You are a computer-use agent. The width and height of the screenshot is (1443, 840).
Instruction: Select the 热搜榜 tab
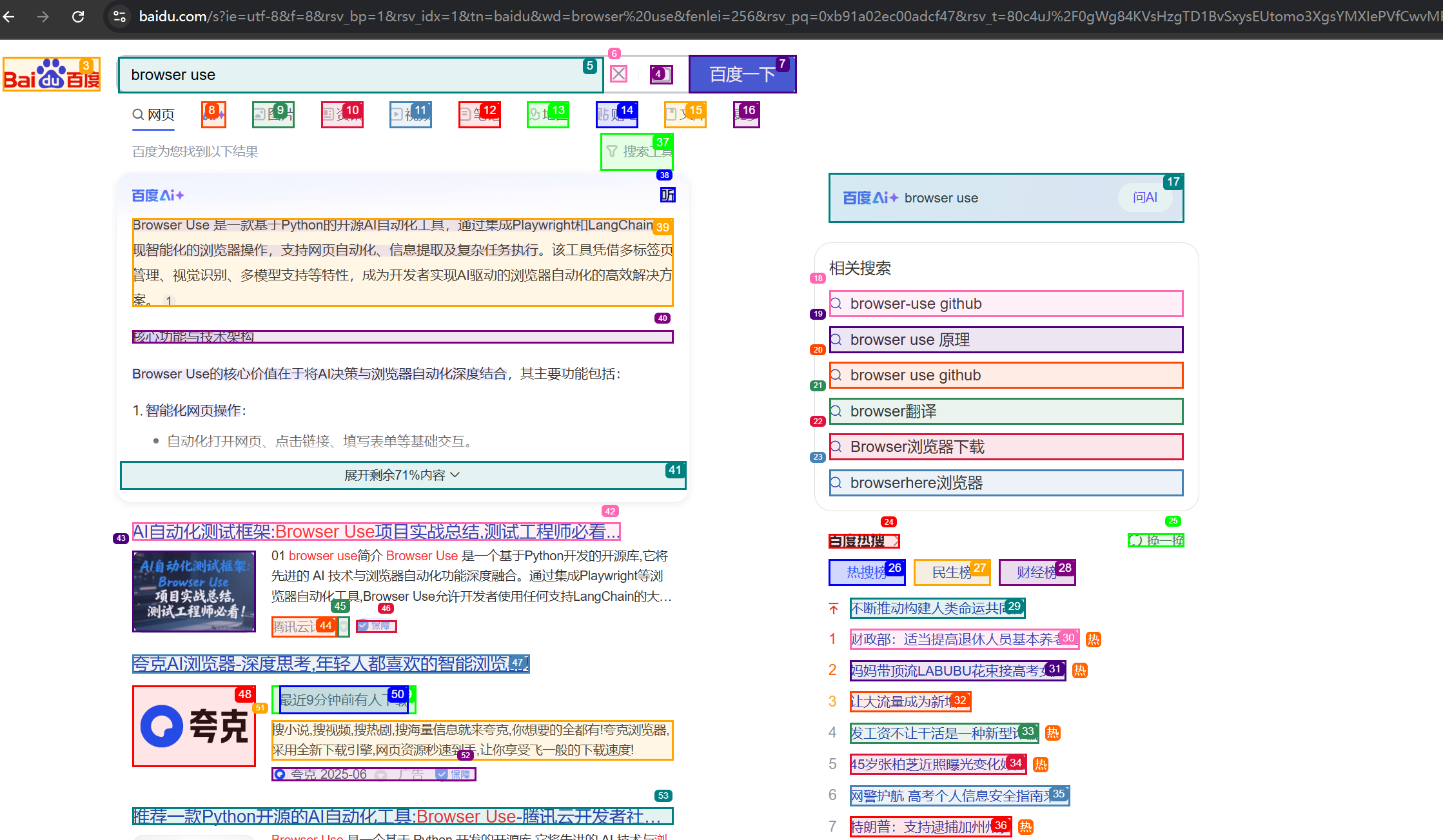coord(867,572)
